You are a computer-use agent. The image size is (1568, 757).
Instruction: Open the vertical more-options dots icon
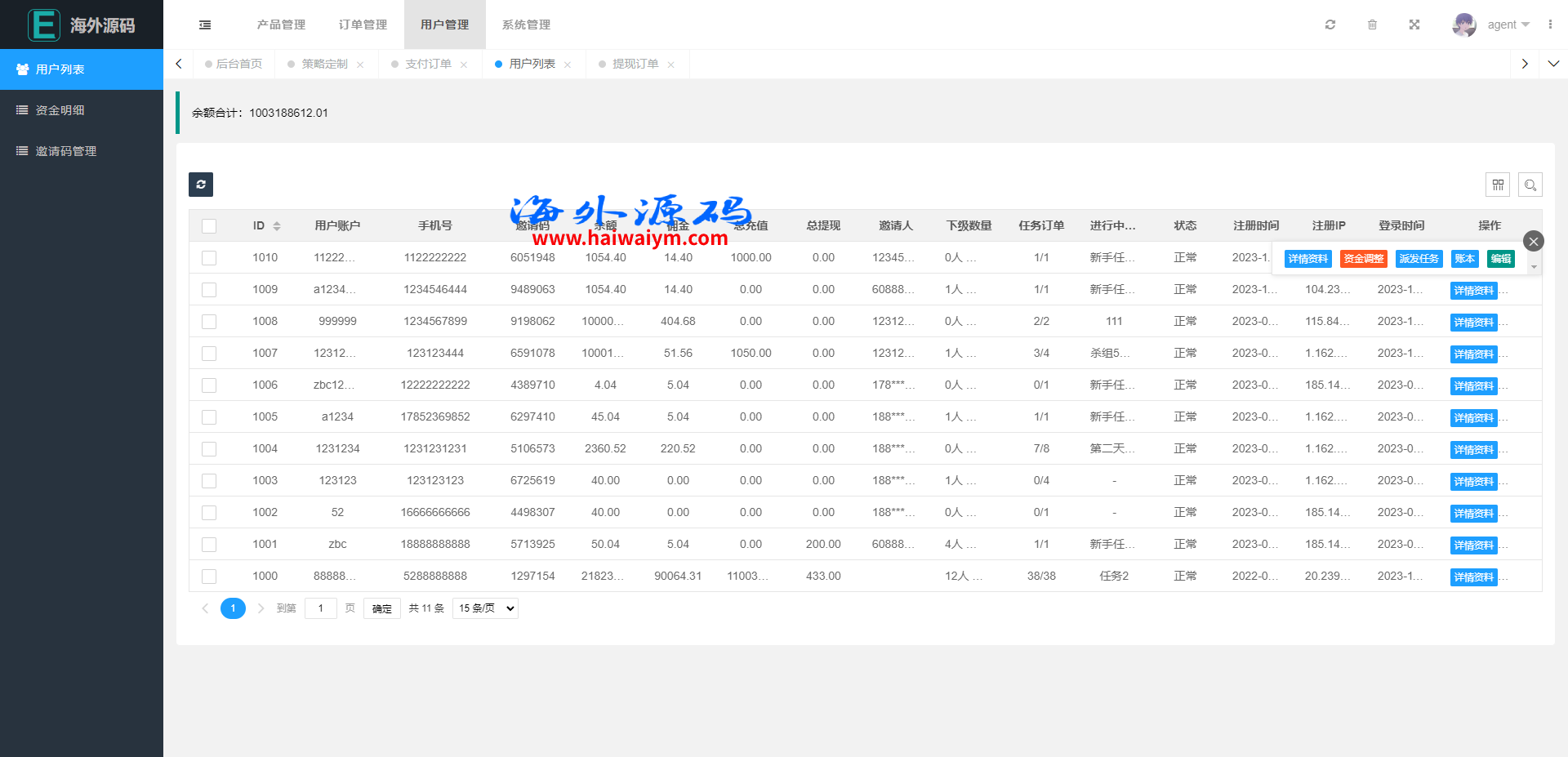pos(1550,24)
